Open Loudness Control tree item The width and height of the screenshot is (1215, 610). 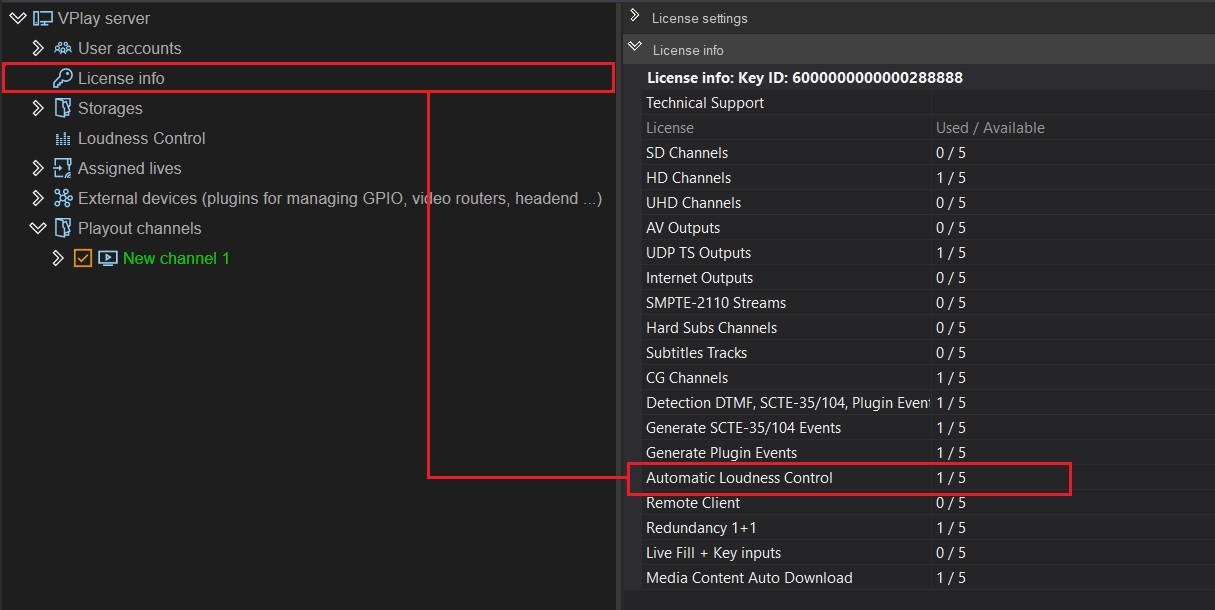pos(142,138)
